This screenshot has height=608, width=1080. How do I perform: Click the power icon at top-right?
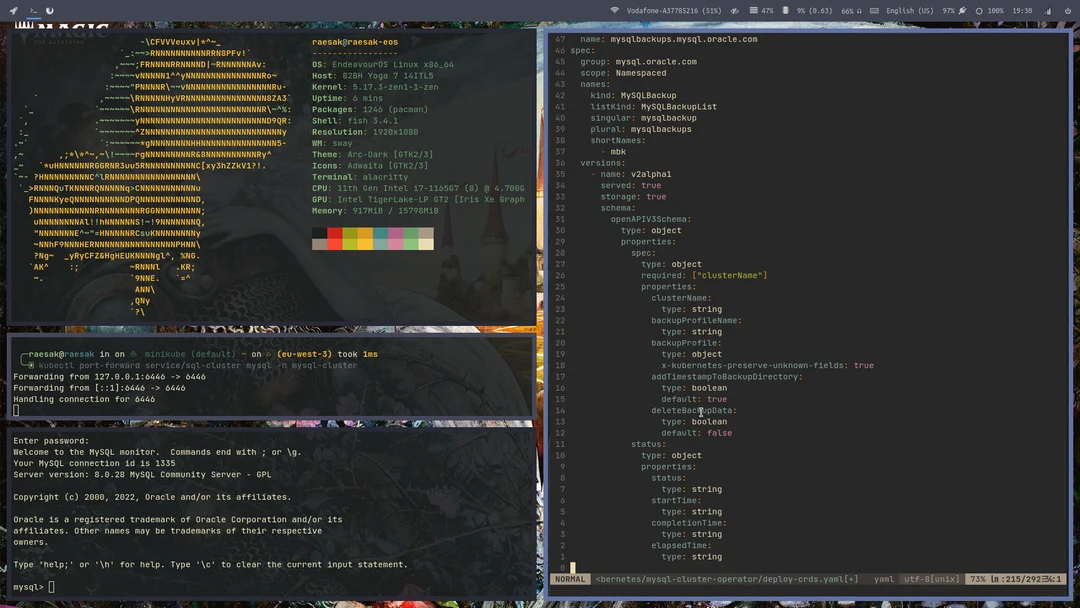click(x=1067, y=10)
